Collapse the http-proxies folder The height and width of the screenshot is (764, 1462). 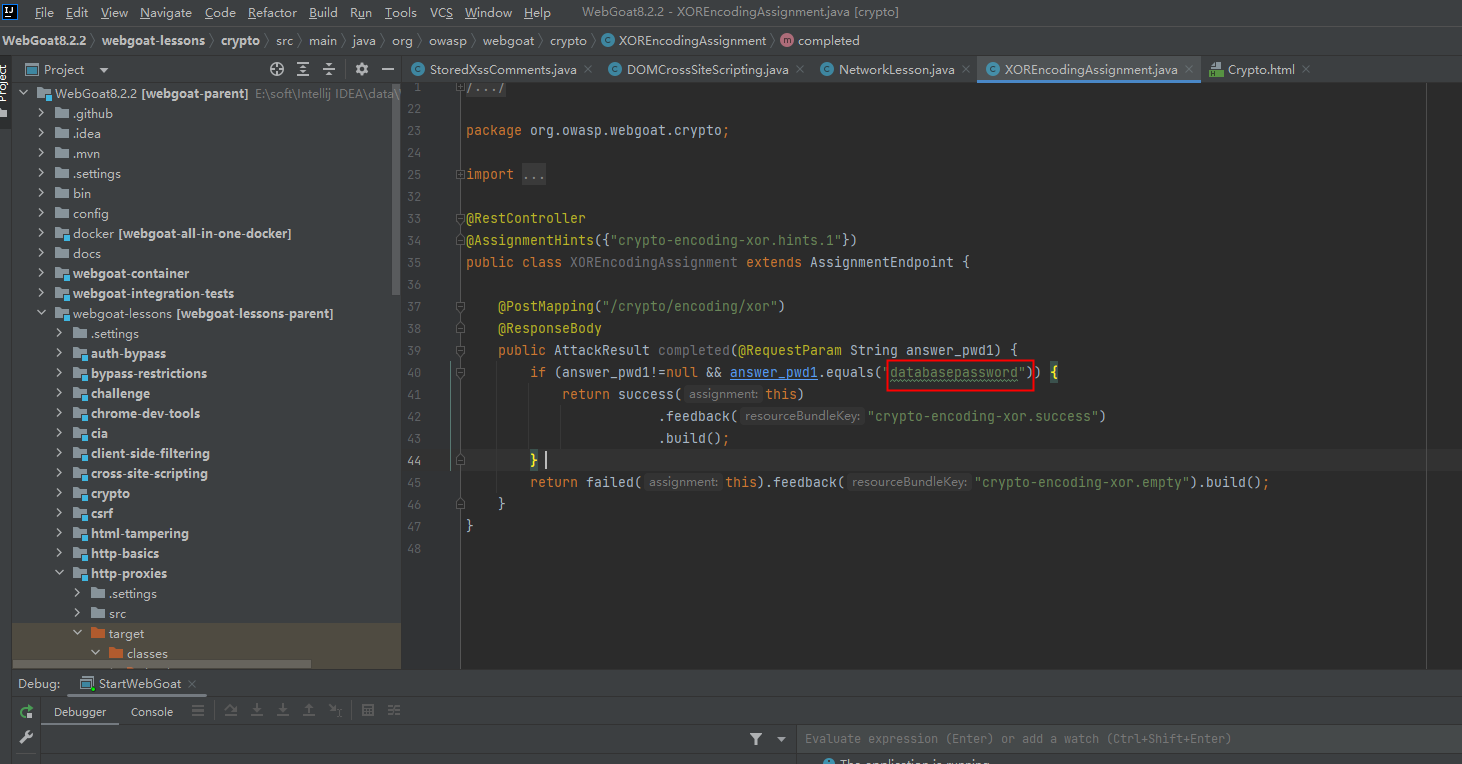pyautogui.click(x=59, y=573)
